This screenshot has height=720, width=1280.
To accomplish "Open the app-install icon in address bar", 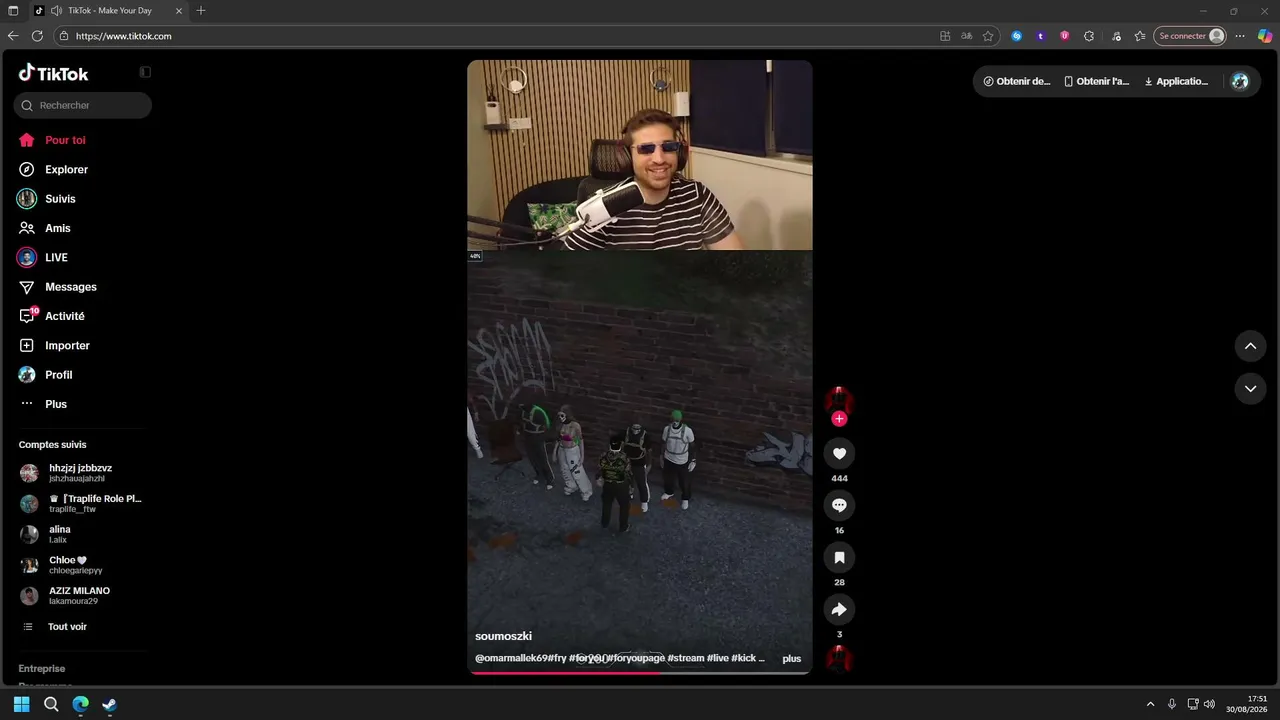I will 945,36.
